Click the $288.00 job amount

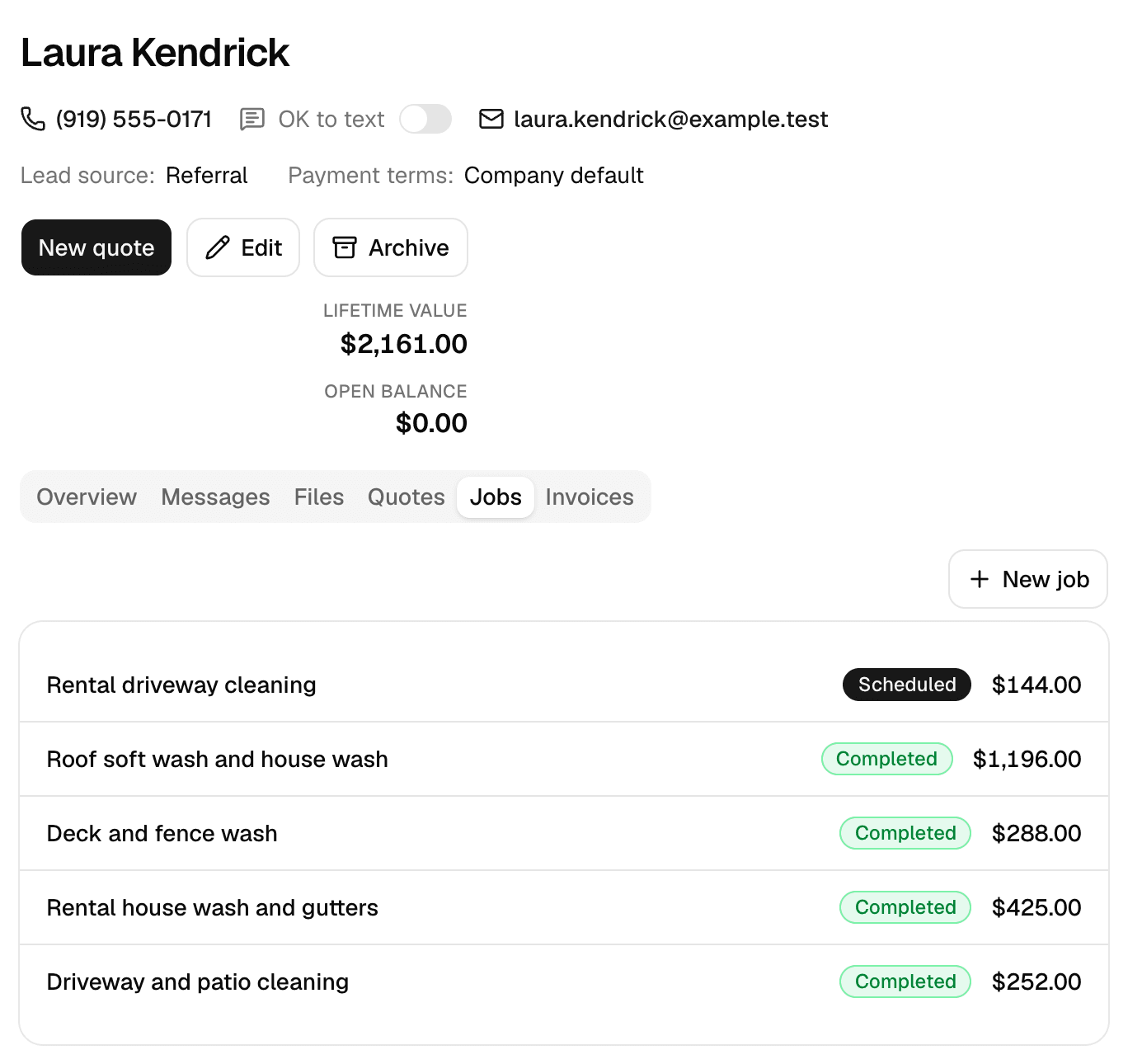click(x=1036, y=833)
